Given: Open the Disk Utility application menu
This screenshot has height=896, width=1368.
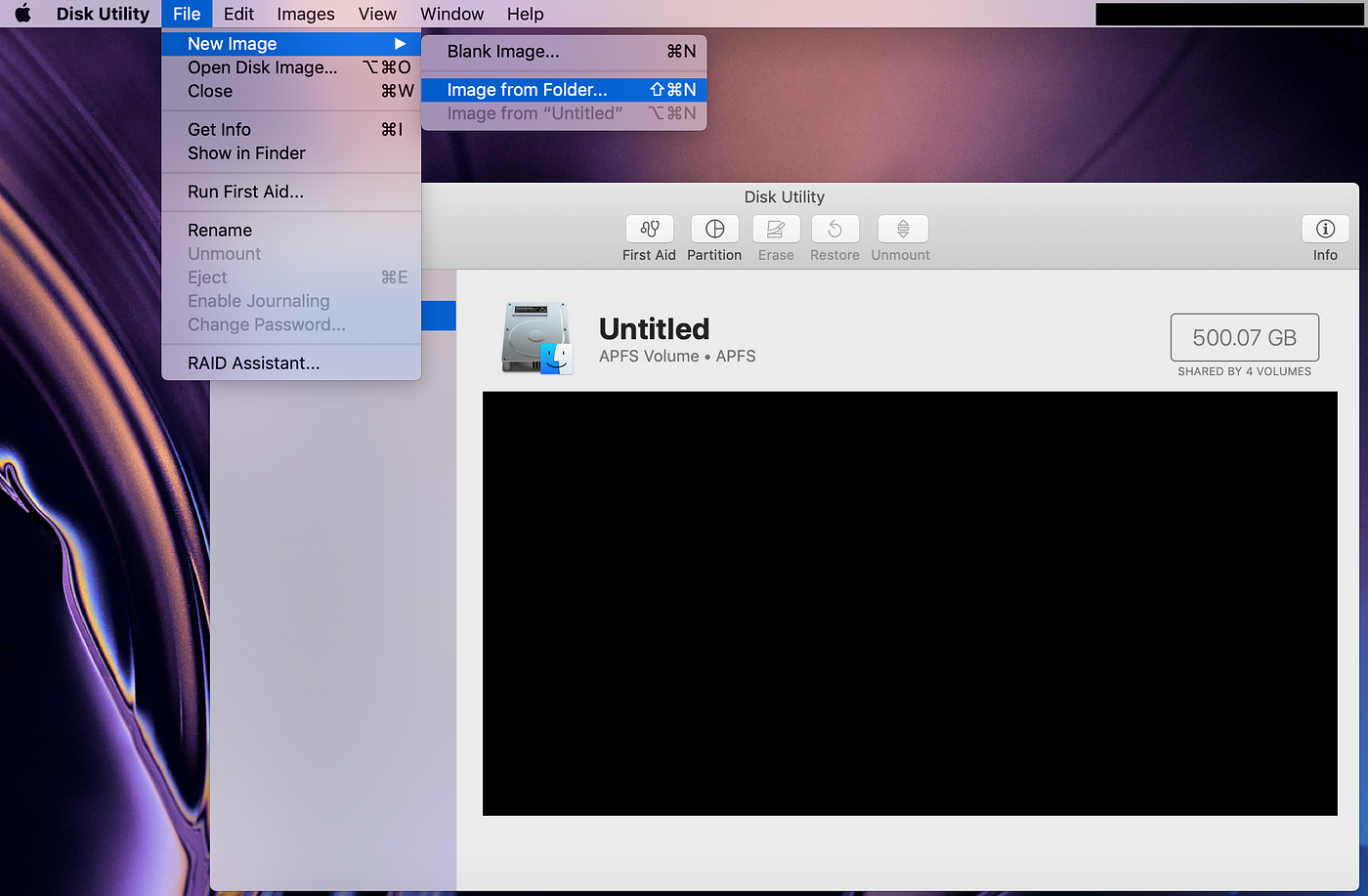Looking at the screenshot, I should (103, 14).
